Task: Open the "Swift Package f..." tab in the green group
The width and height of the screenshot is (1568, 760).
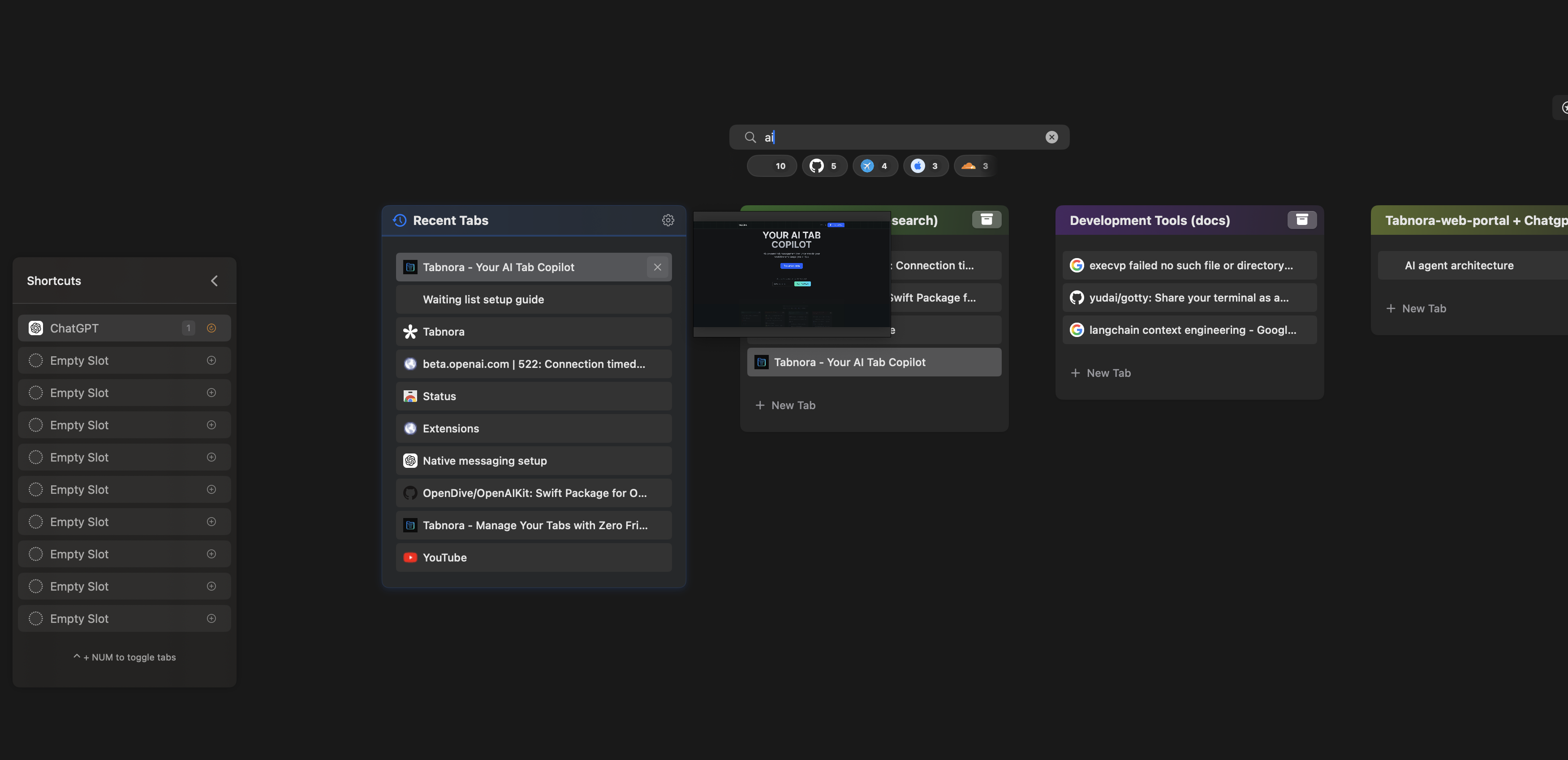Action: [946, 298]
